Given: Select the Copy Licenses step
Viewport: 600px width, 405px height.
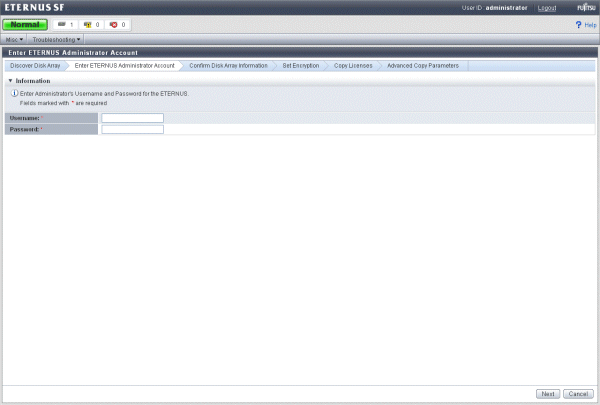Looking at the screenshot, I should click(x=353, y=65).
